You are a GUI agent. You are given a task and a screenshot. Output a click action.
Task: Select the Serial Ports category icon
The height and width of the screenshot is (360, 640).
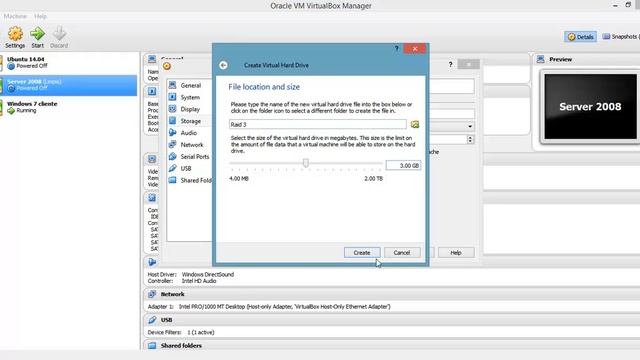173,156
